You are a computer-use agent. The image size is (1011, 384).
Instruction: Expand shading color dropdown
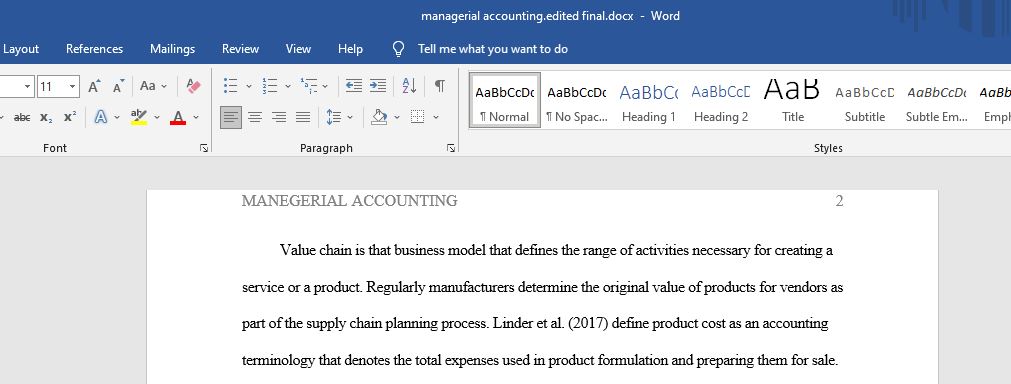click(x=397, y=117)
